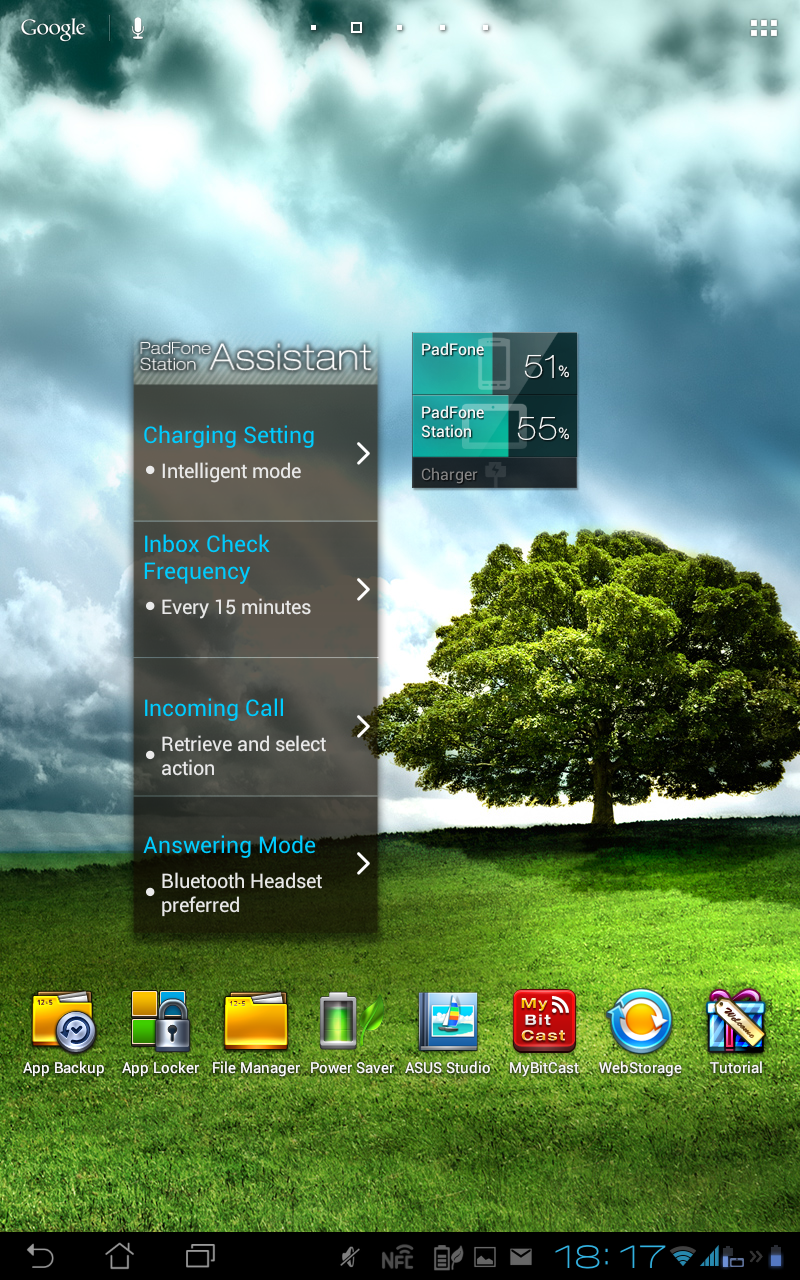Image resolution: width=800 pixels, height=1280 pixels.
Task: Tap the Wi-Fi signal indicator
Action: click(x=684, y=1257)
